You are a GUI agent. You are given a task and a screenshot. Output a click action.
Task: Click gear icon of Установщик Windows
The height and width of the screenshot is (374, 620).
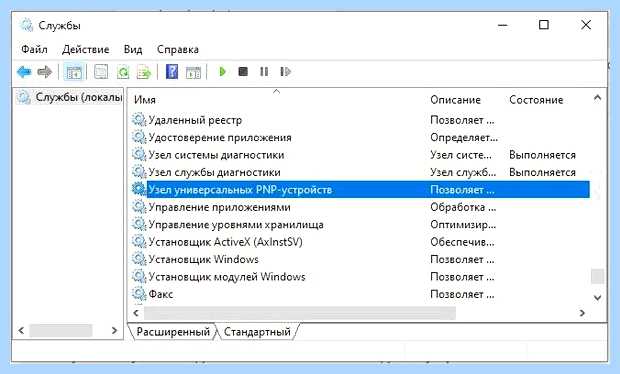coord(139,259)
